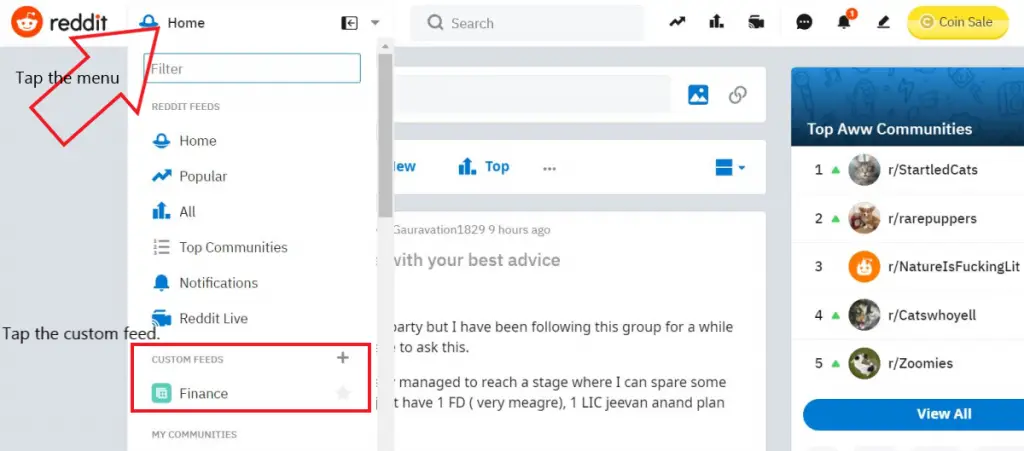Open the Popular trending arrow icon in header

click(x=677, y=22)
